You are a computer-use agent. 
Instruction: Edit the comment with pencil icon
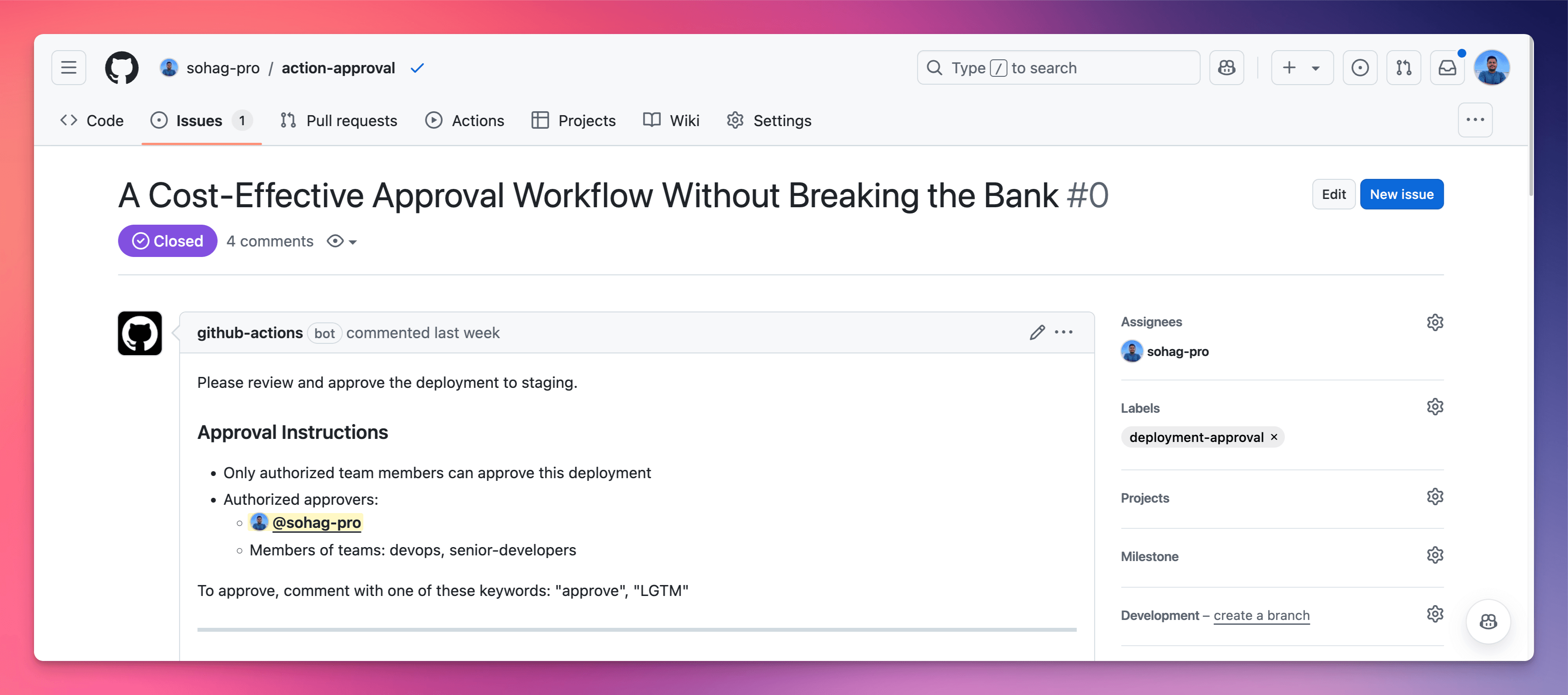[x=1037, y=332]
